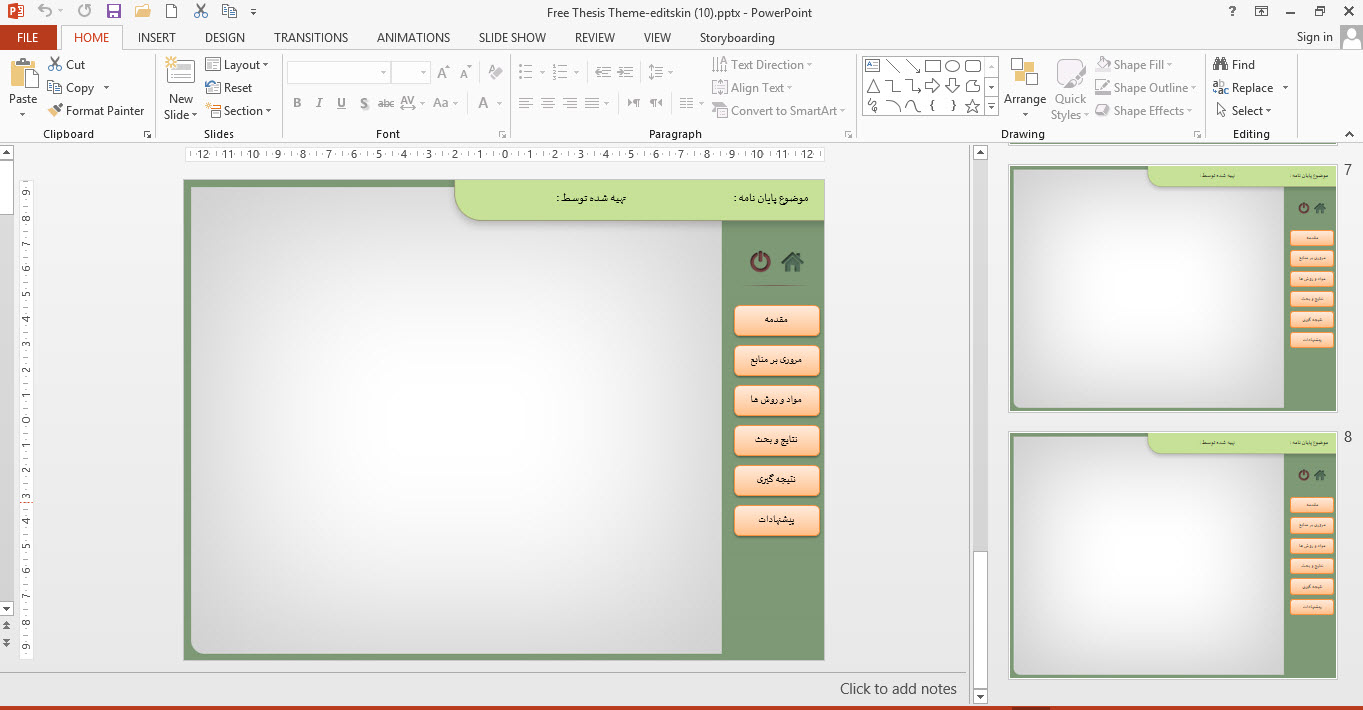This screenshot has width=1363, height=710.
Task: Align text left in Paragraph group
Action: click(x=526, y=103)
